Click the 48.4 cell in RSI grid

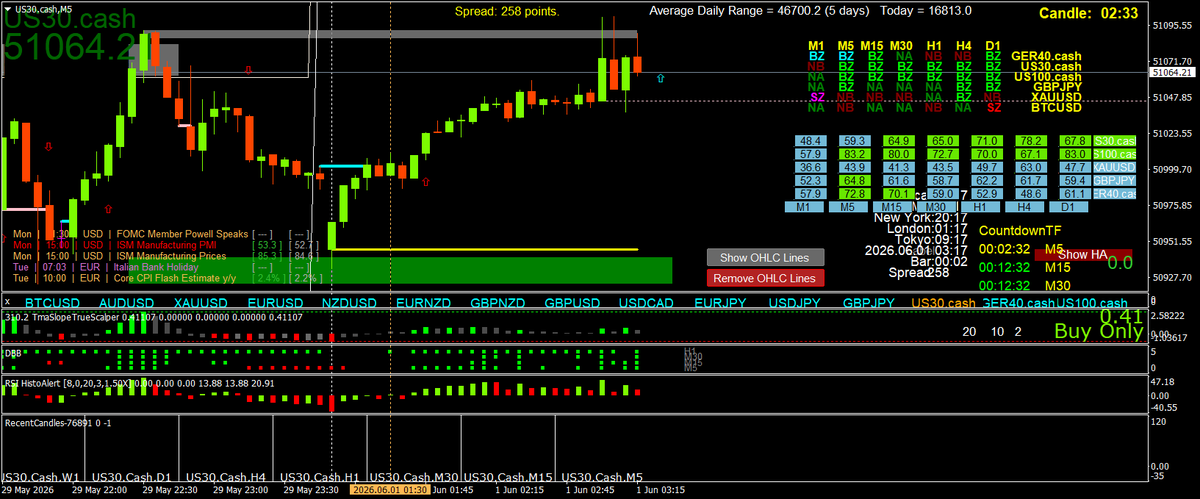811,142
